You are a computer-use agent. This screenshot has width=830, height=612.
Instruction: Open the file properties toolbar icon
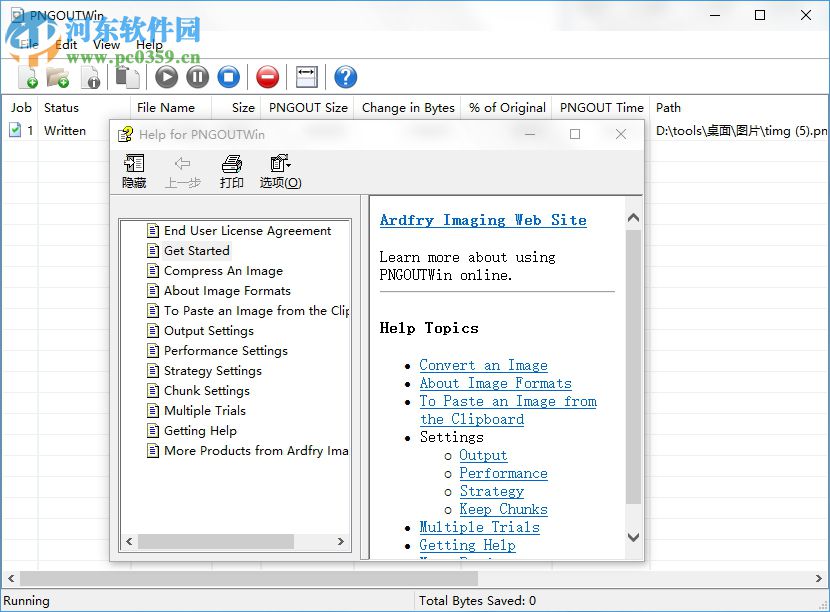tap(91, 77)
